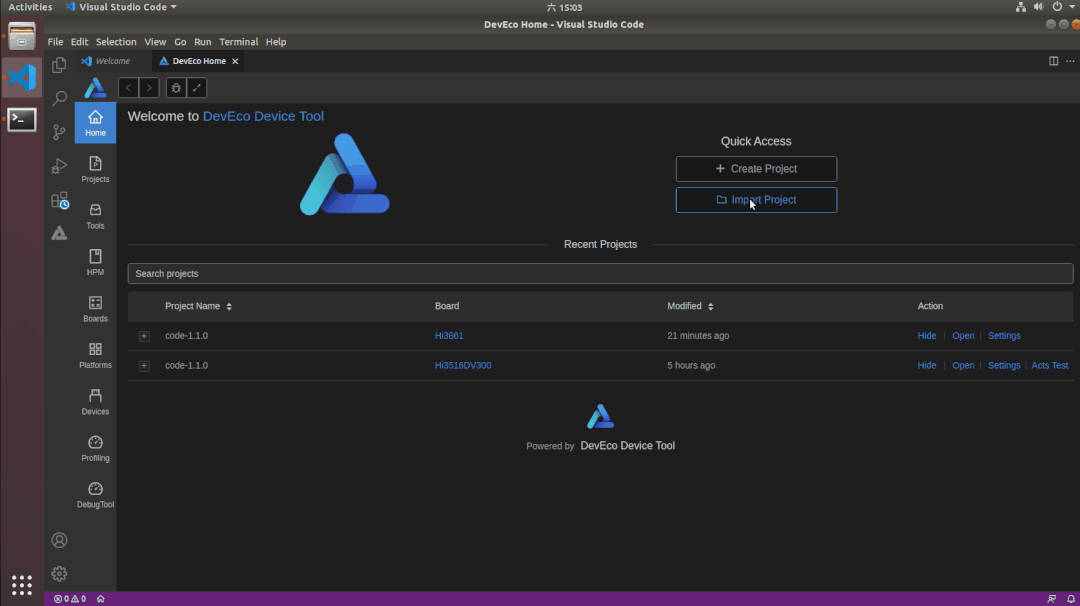Open the Profiling section
Viewport: 1080px width, 606px height.
95,448
